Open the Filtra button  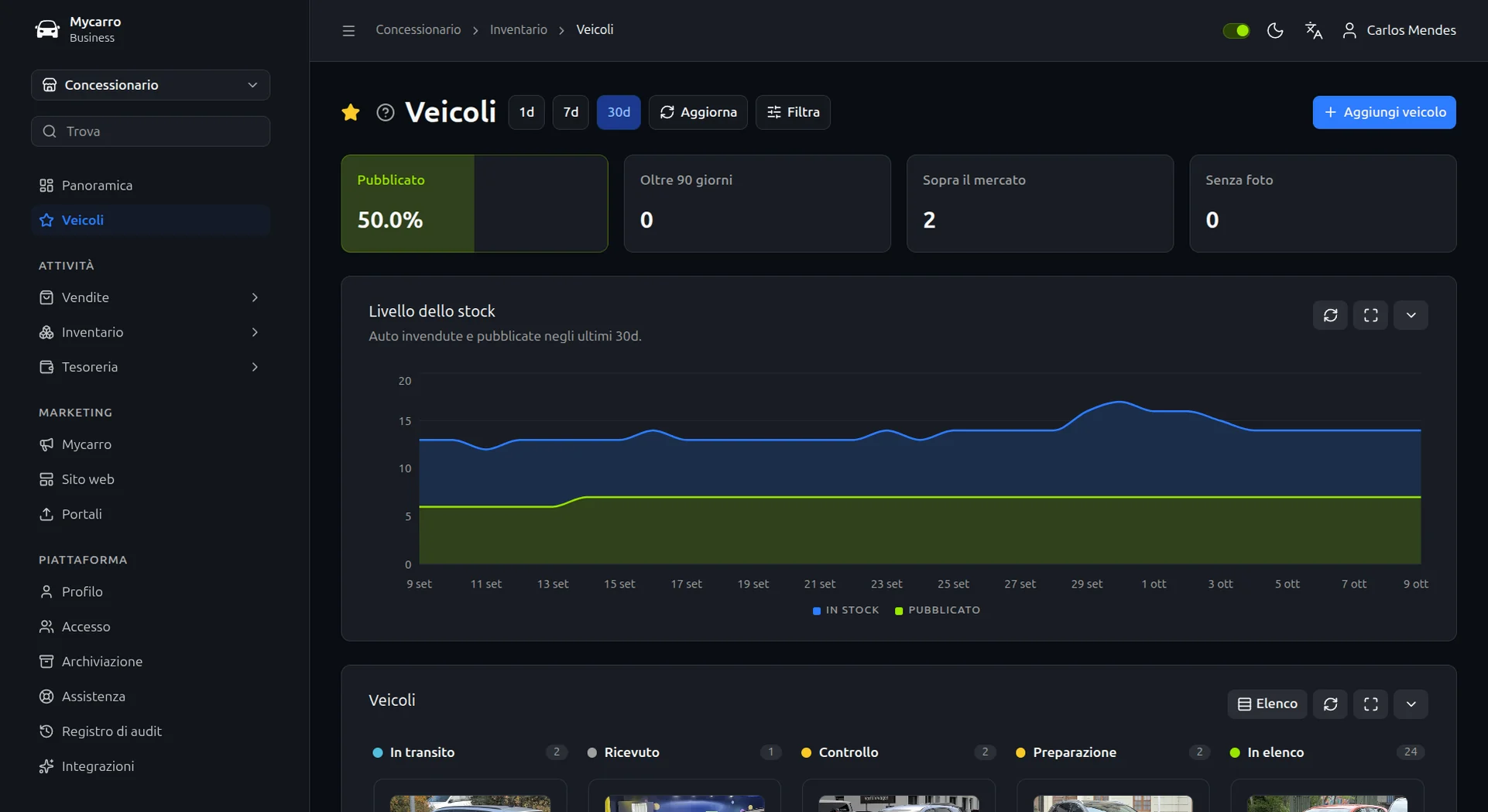point(793,112)
